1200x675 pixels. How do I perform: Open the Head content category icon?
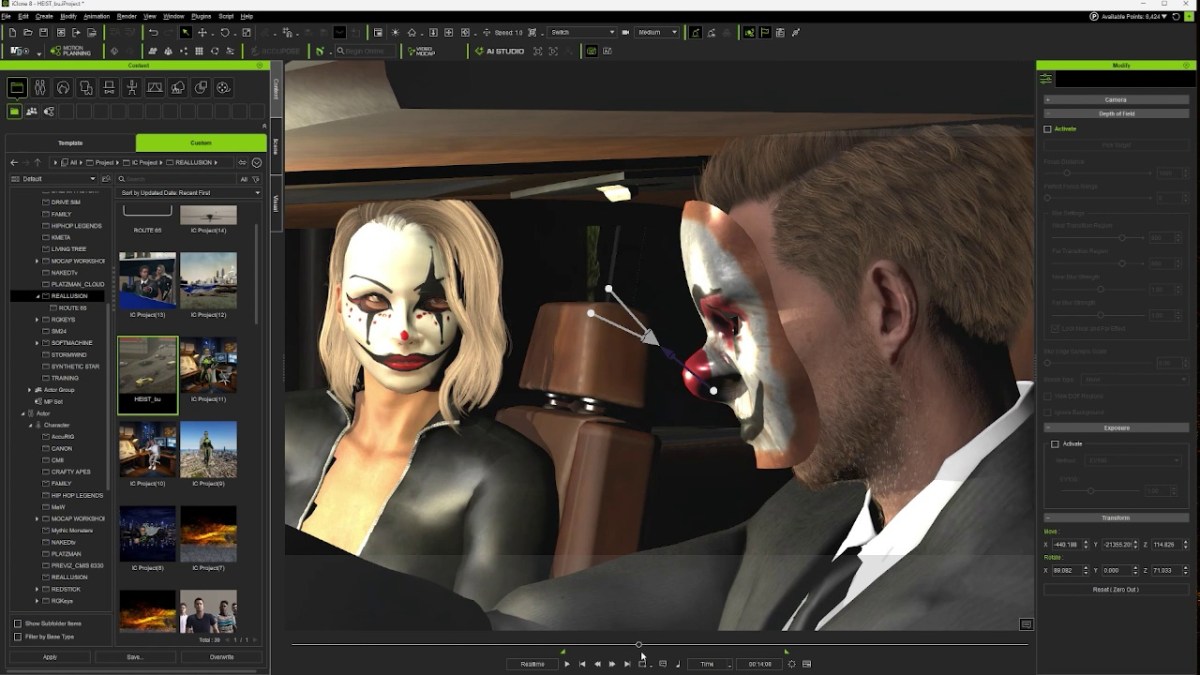coord(63,88)
